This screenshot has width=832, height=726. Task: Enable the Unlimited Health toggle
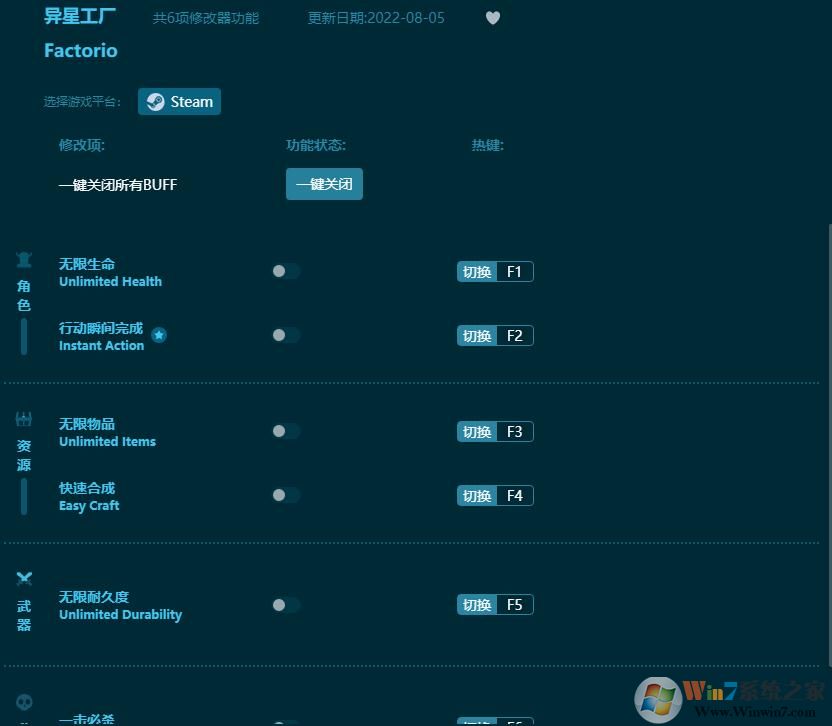(x=286, y=271)
